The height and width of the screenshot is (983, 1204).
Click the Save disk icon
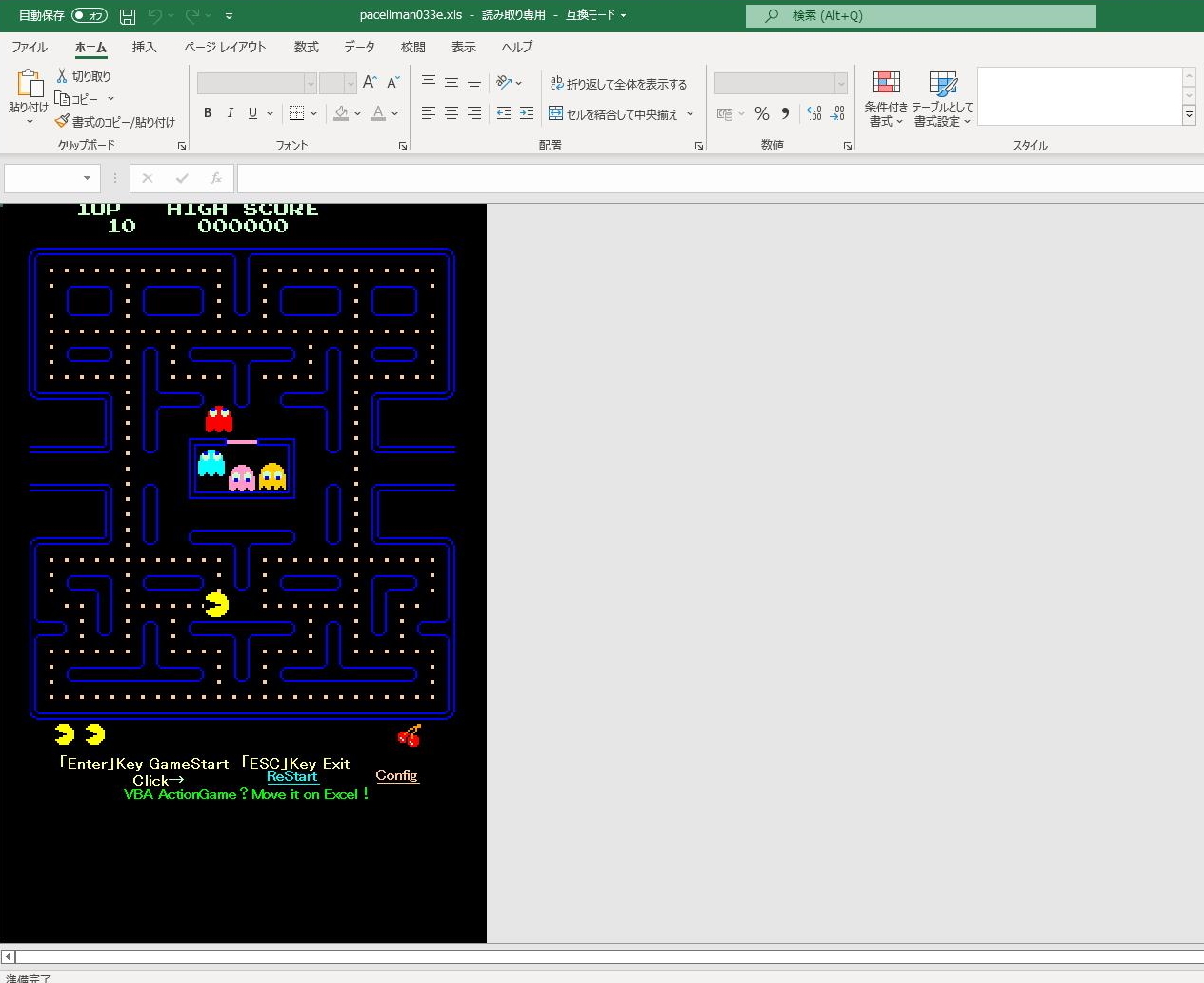coord(128,16)
